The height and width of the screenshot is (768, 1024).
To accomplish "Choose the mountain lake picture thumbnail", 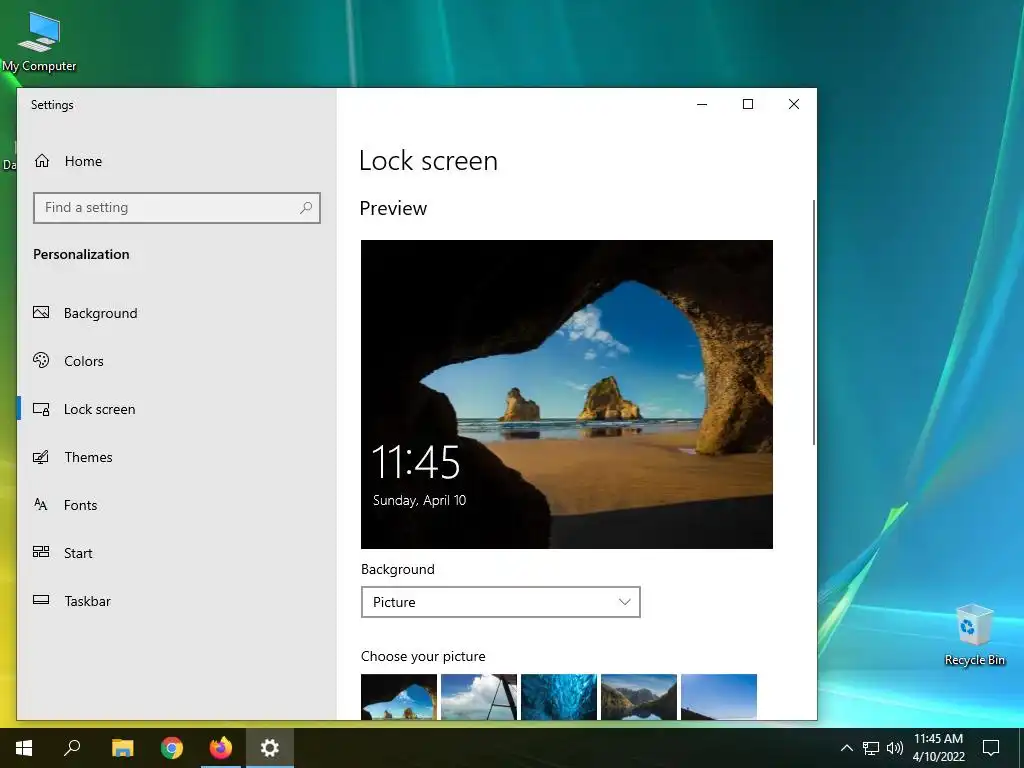I will [639, 697].
